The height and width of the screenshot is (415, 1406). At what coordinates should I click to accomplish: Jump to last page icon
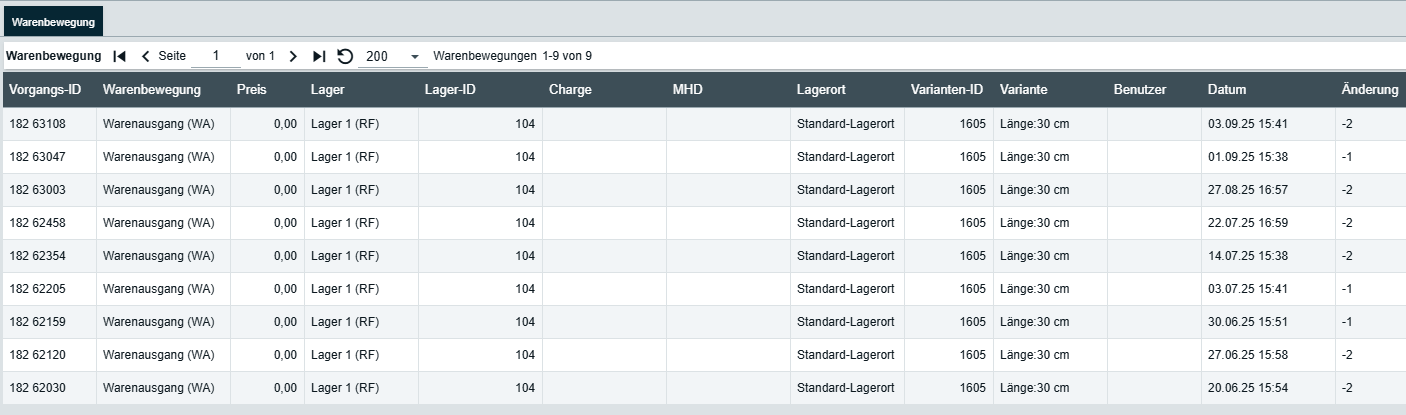(319, 56)
